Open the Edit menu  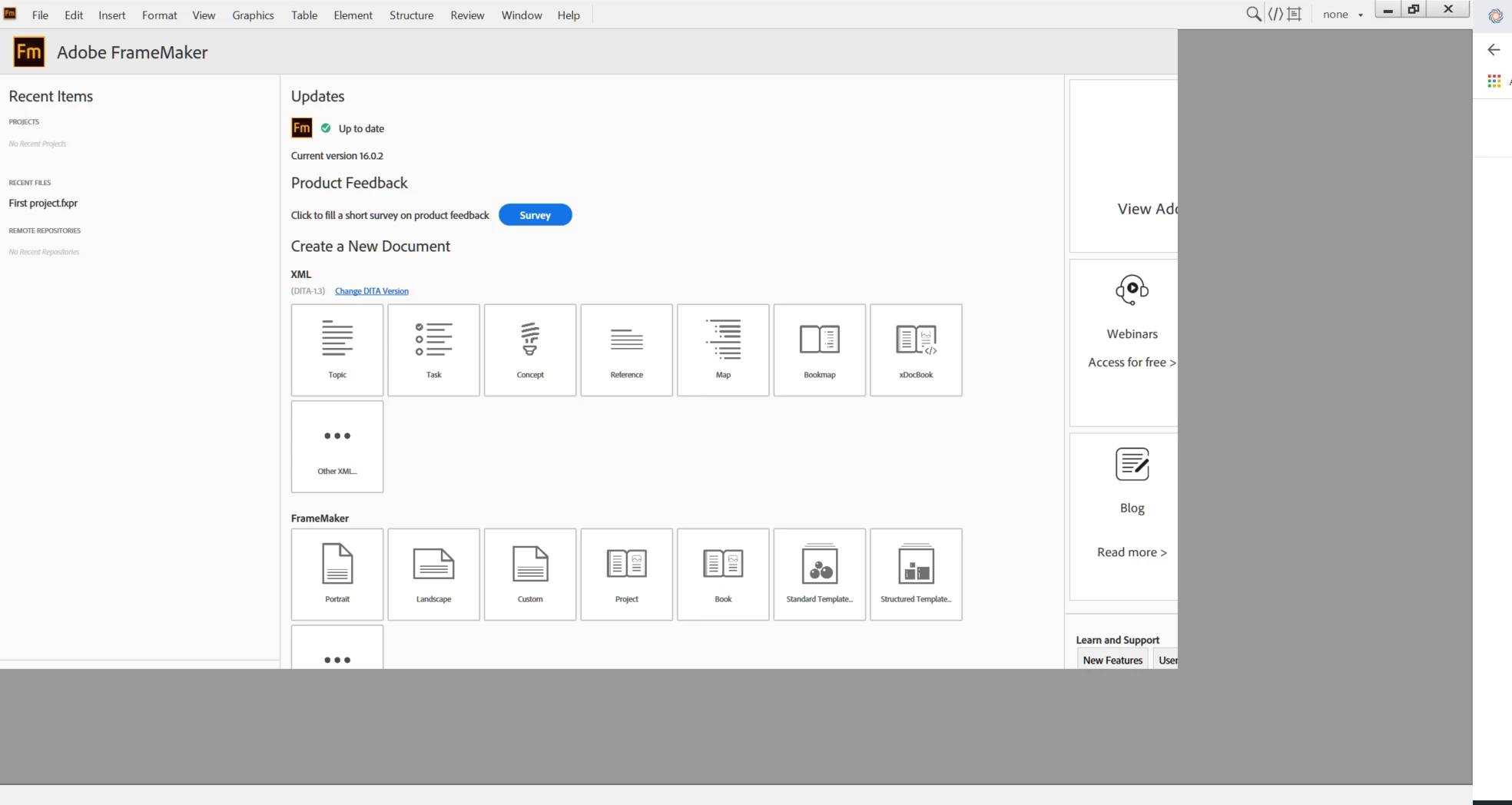pos(74,15)
